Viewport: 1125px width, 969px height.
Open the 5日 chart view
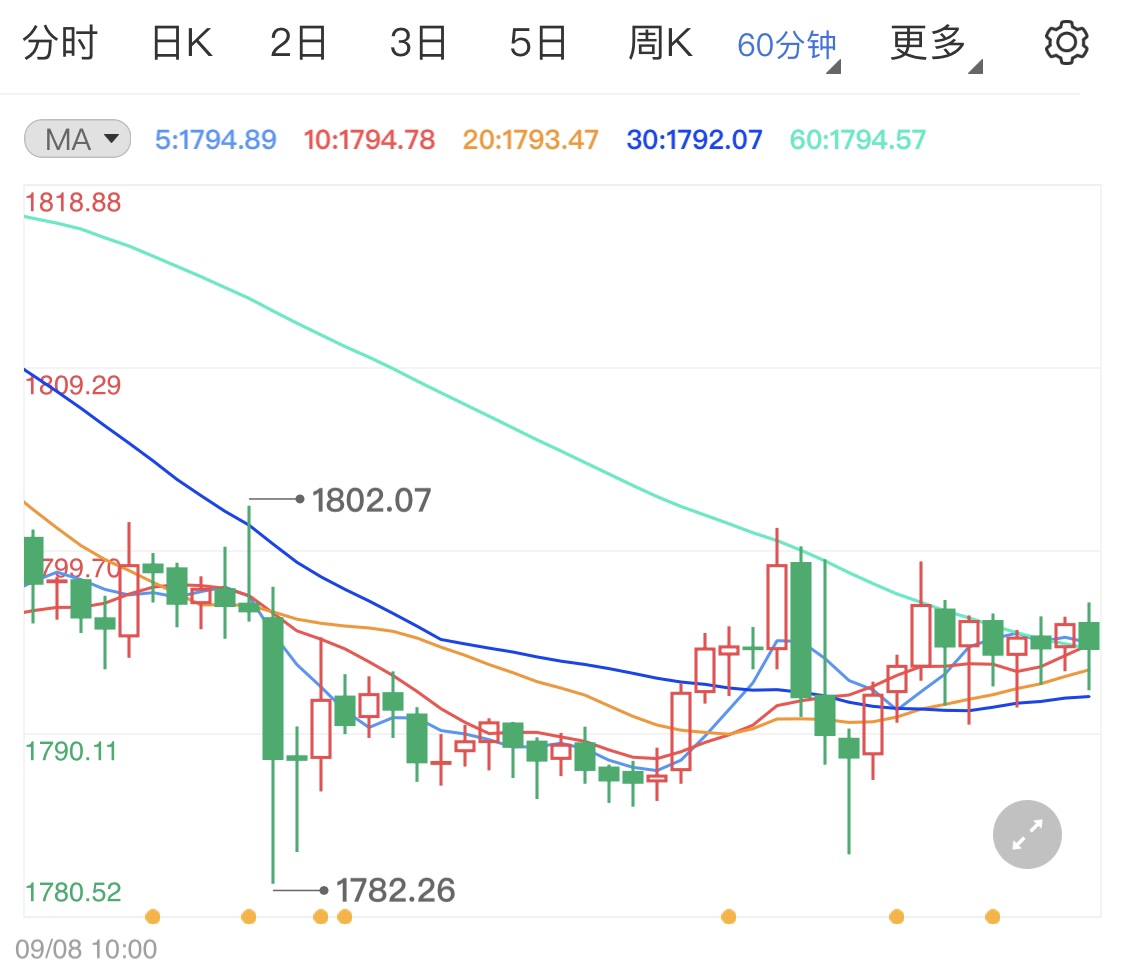coord(538,41)
